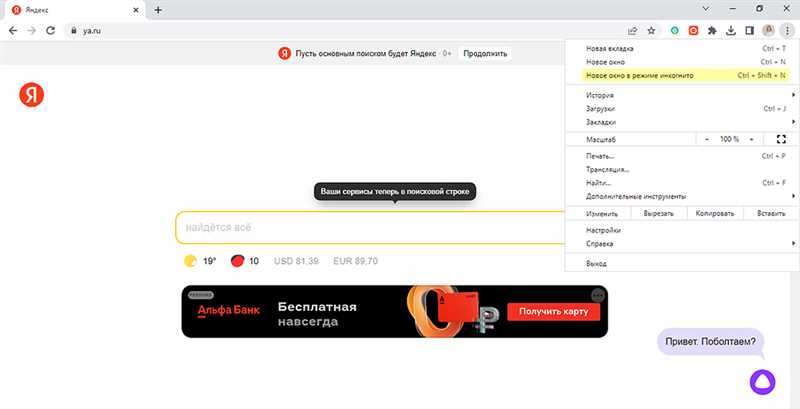Image resolution: width=800 pixels, height=409 pixels.
Task: Click the lock icon in the address bar
Action: click(73, 31)
